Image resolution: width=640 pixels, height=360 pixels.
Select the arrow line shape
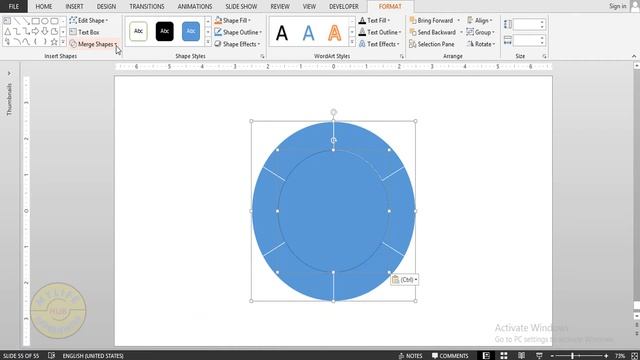tap(26, 21)
